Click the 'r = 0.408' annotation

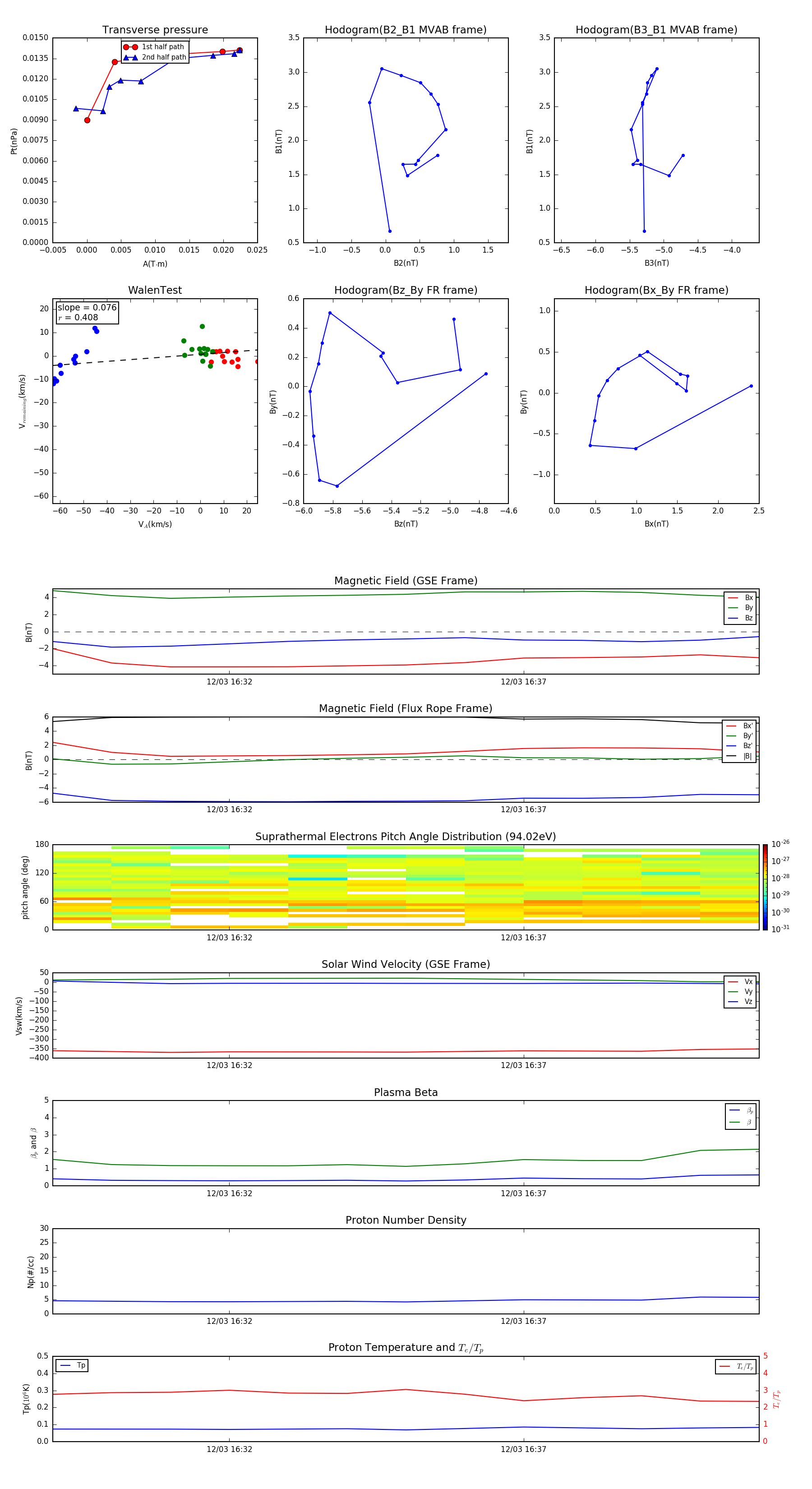pyautogui.click(x=78, y=317)
